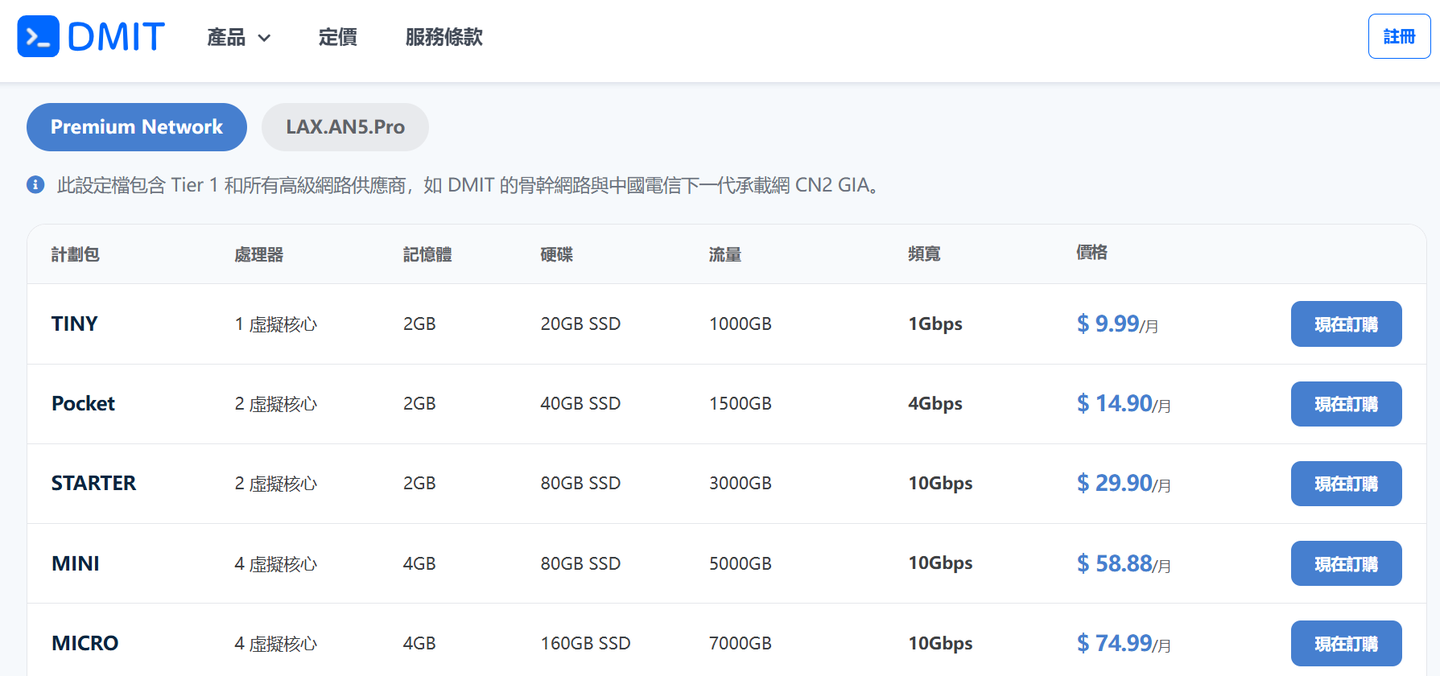Order the STARTER plan with 現在訂購
The width and height of the screenshot is (1440, 676).
pyautogui.click(x=1346, y=484)
